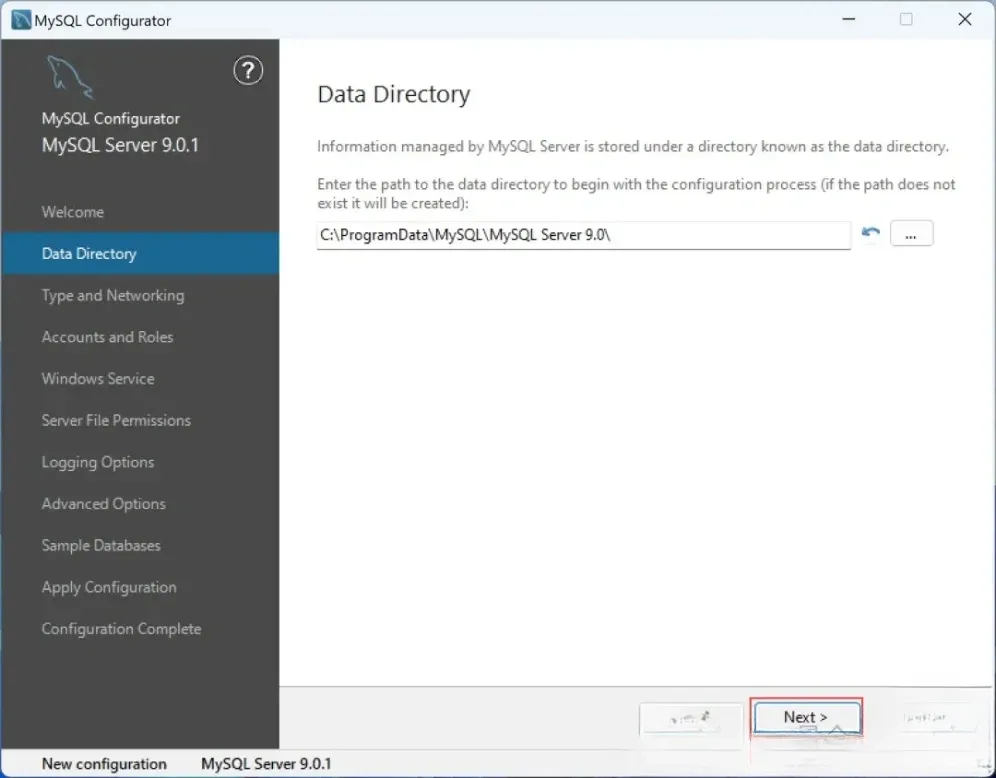Open the help question mark icon

pos(248,70)
